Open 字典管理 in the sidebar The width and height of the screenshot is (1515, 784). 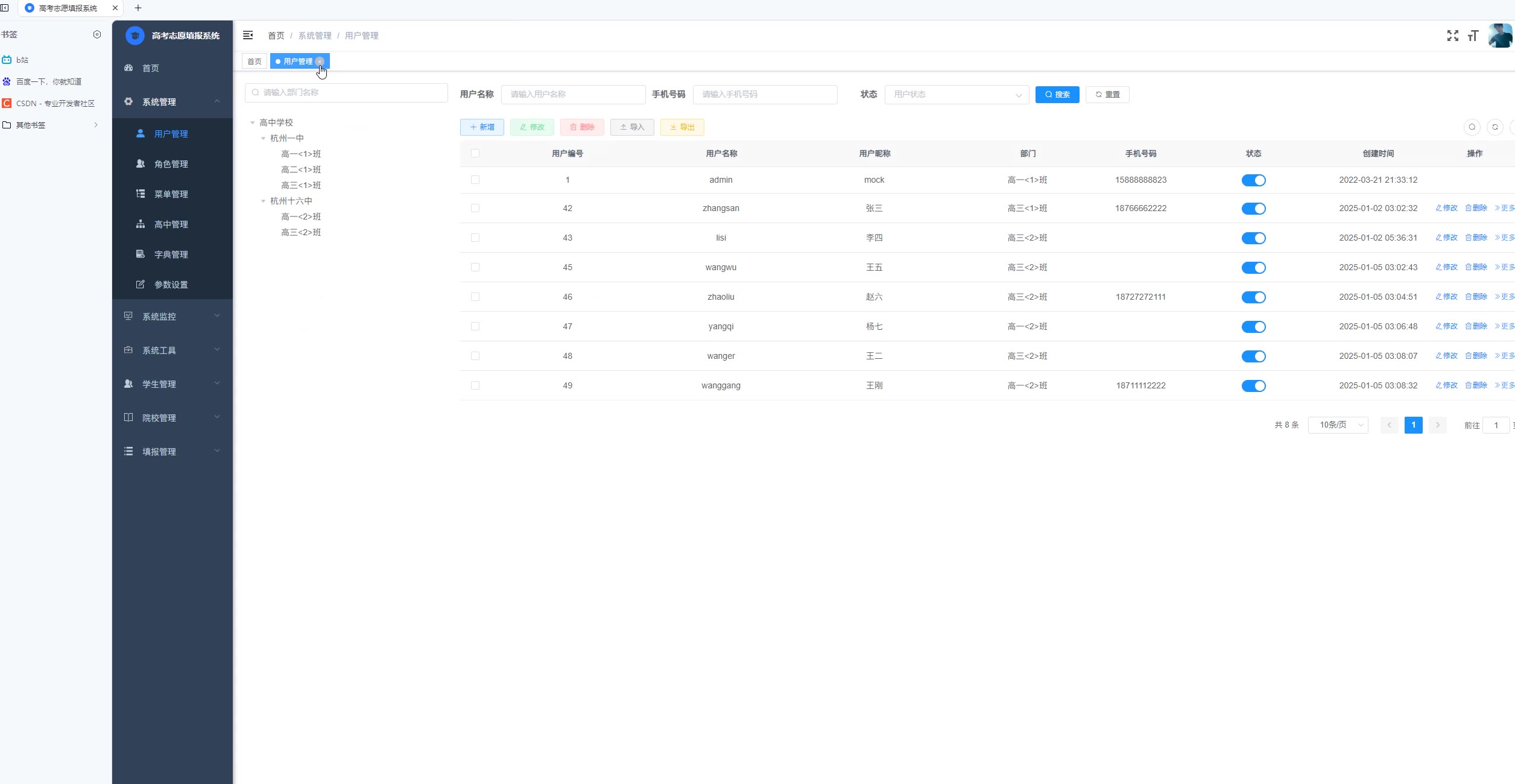pyautogui.click(x=172, y=254)
